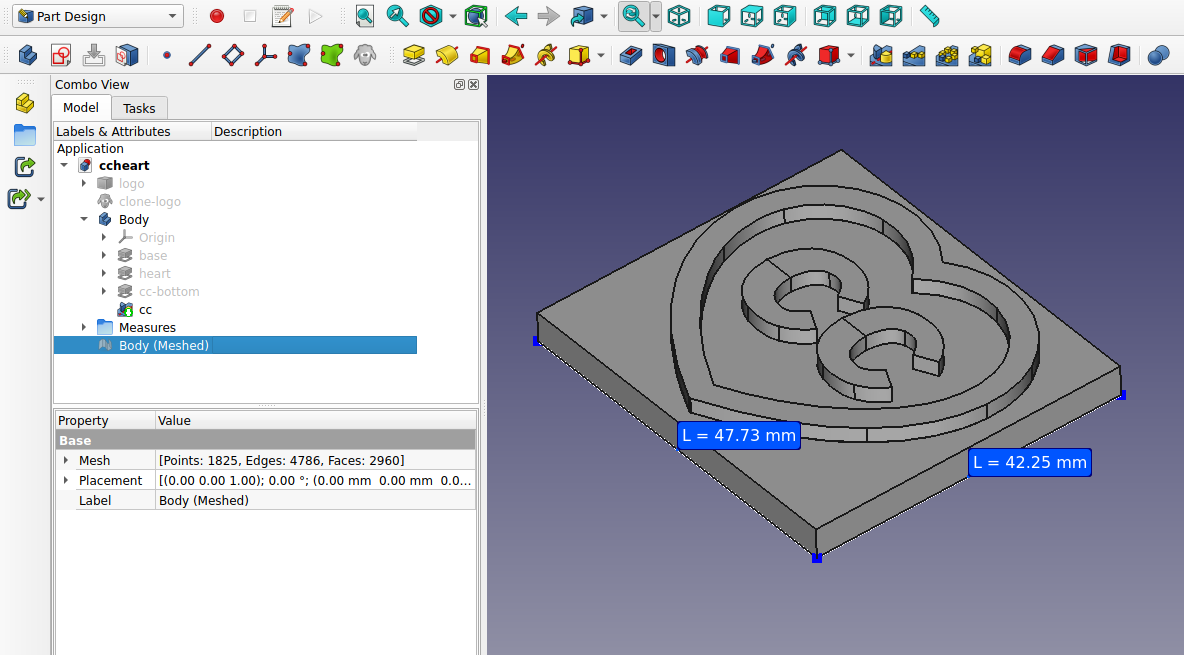Select the Polar pattern tool

click(947, 55)
